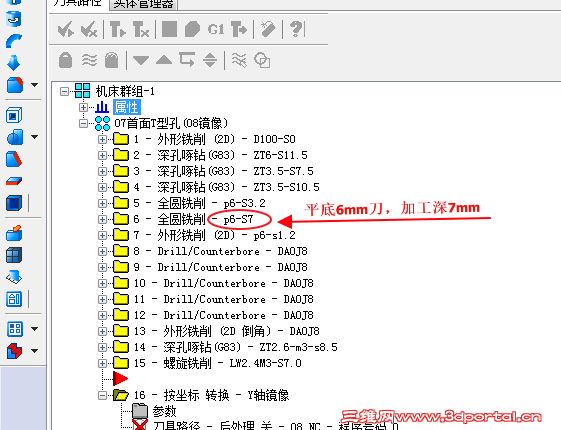Screen dimensions: 561x430
Task: Expand operation 5 全圆铣削 p6-S3.2
Action: [102, 203]
